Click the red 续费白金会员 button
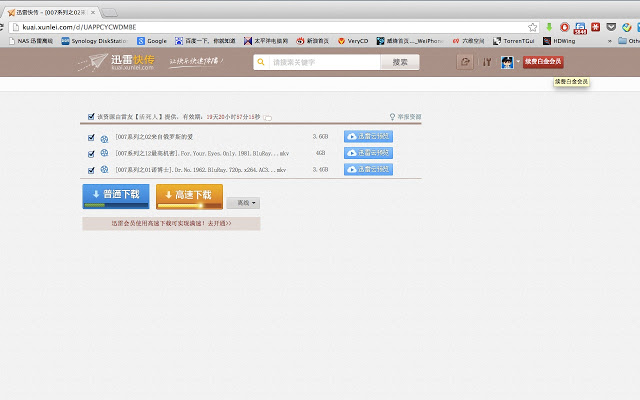 [543, 62]
